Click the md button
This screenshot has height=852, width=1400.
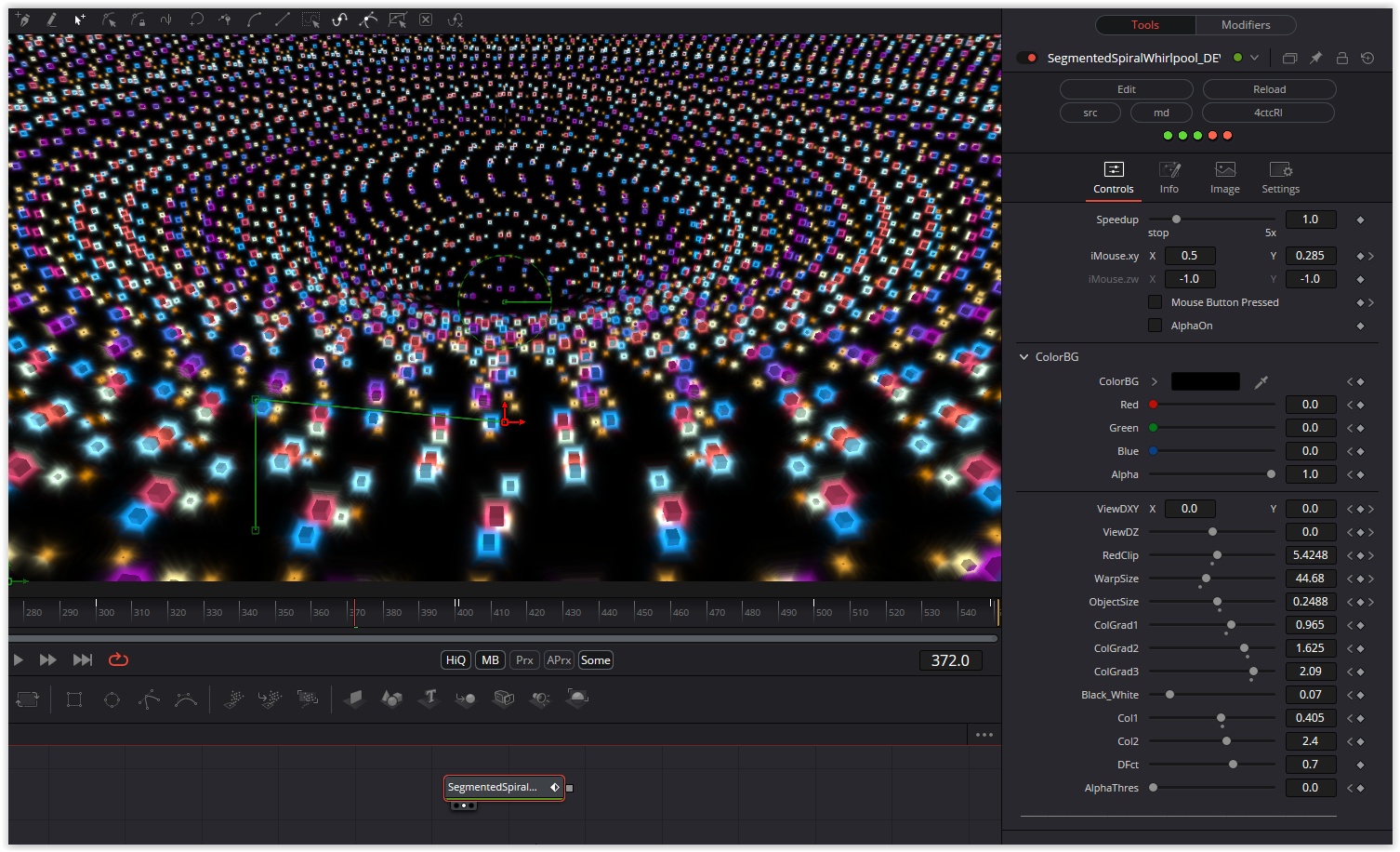pos(1162,113)
